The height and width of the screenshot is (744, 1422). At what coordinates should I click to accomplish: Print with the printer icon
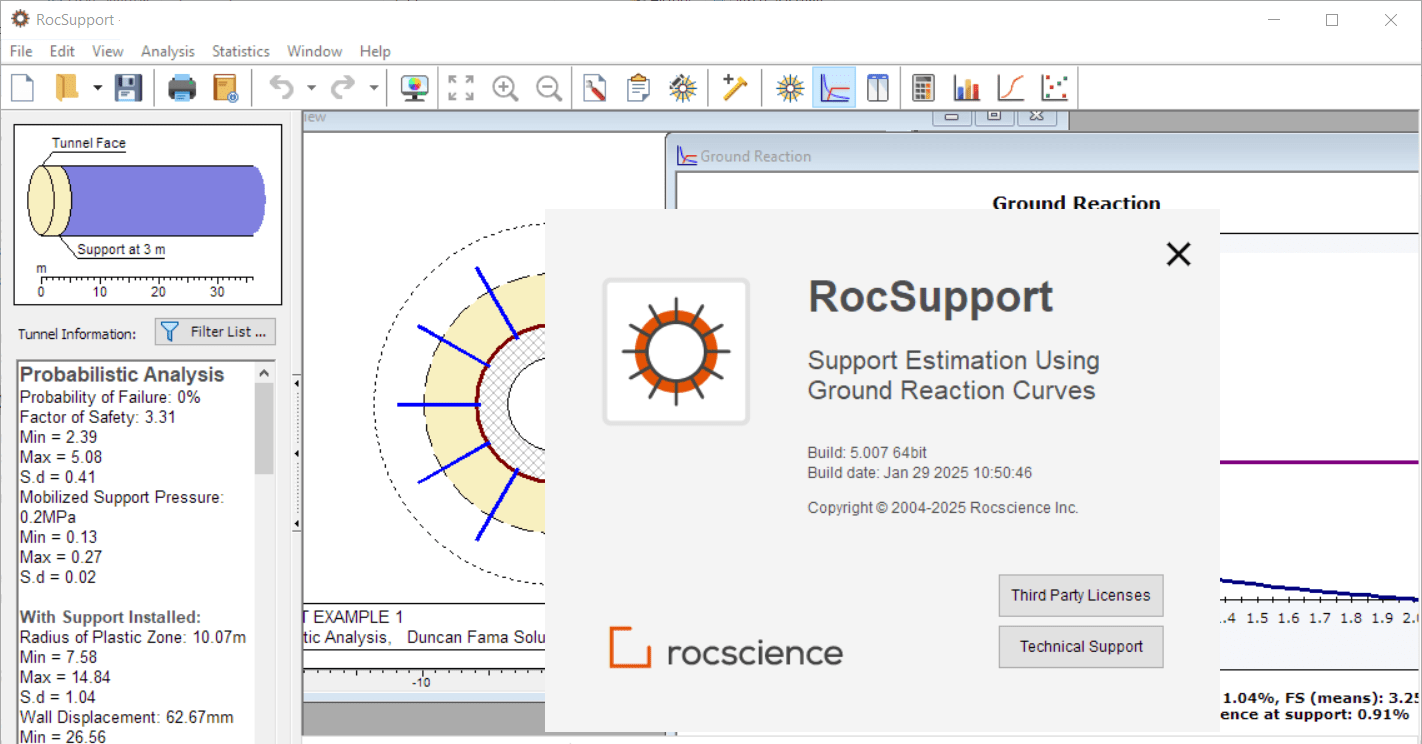point(182,88)
